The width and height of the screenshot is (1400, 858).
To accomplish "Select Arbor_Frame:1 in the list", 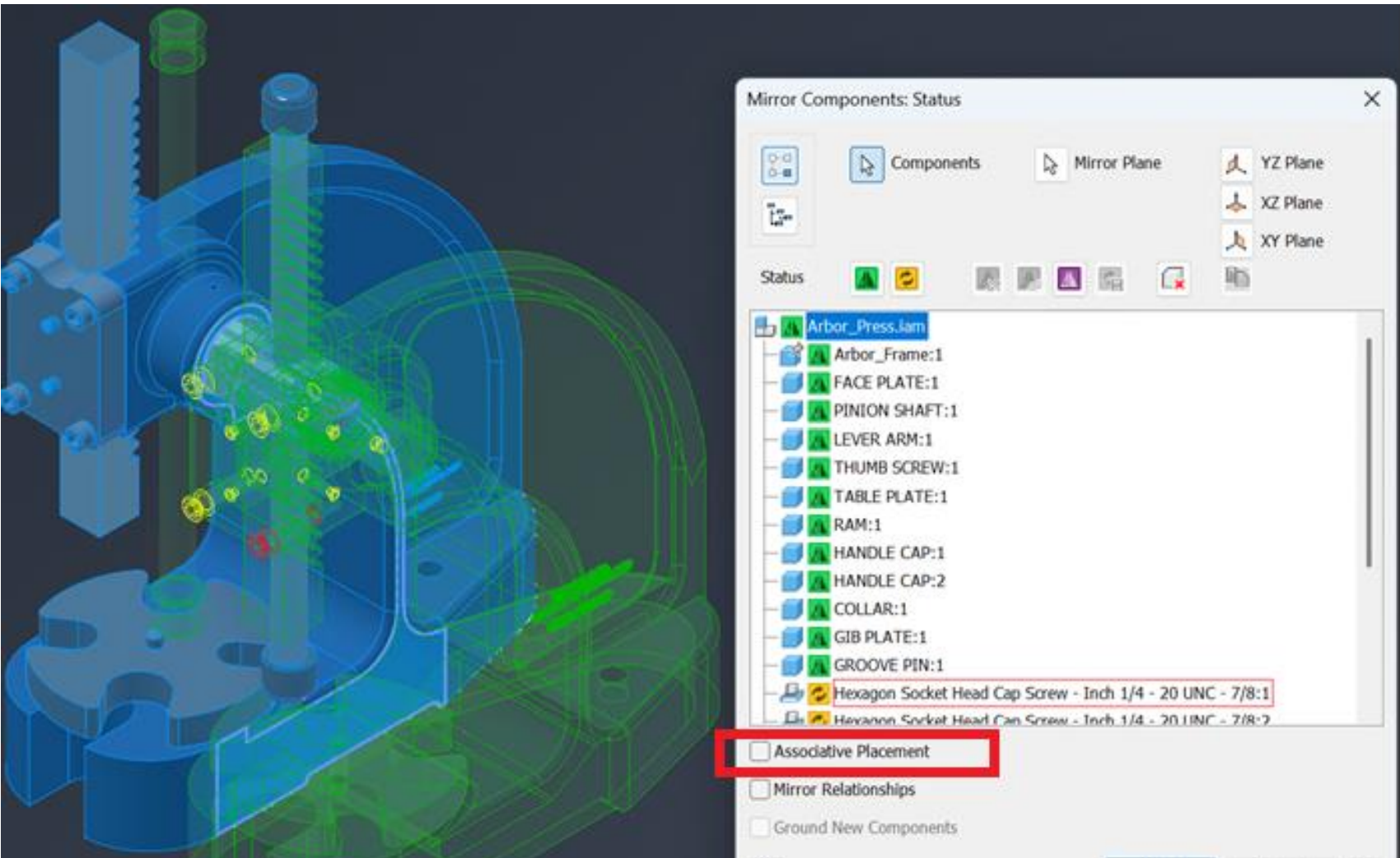I will [x=888, y=355].
